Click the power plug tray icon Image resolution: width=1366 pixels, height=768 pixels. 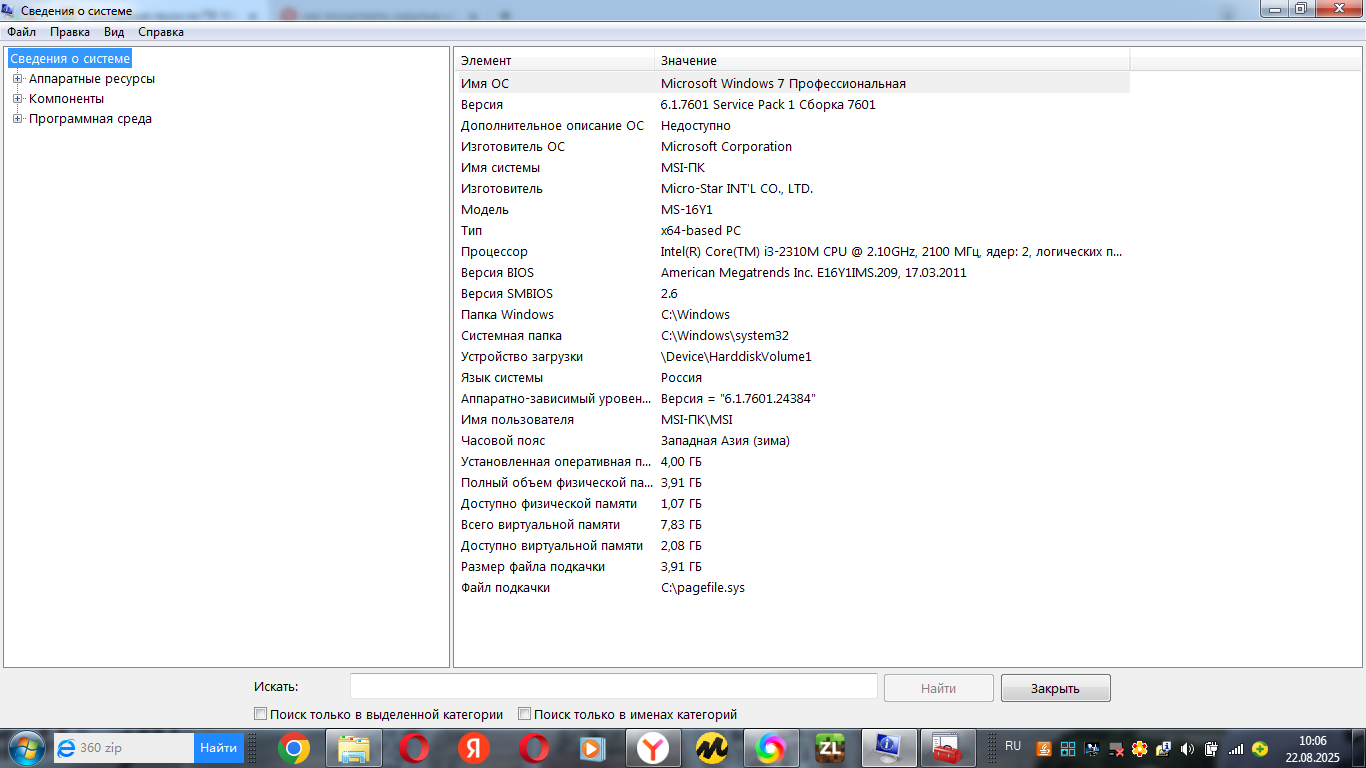[x=1211, y=748]
